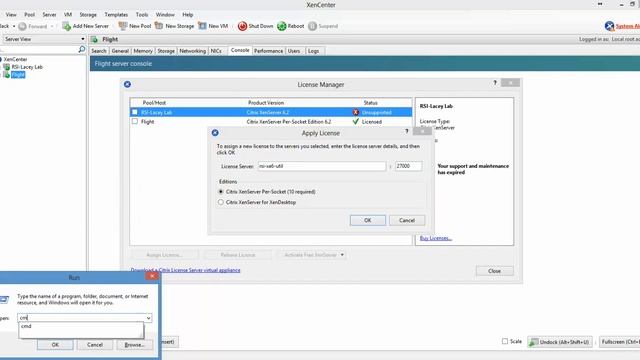Viewport: 640px width, 360px height.
Task: Click the Forward navigation arrow icon
Action: click(22, 26)
